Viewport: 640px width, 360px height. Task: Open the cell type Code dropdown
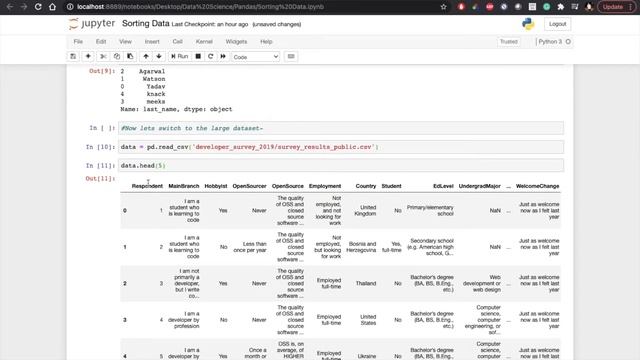[x=256, y=57]
